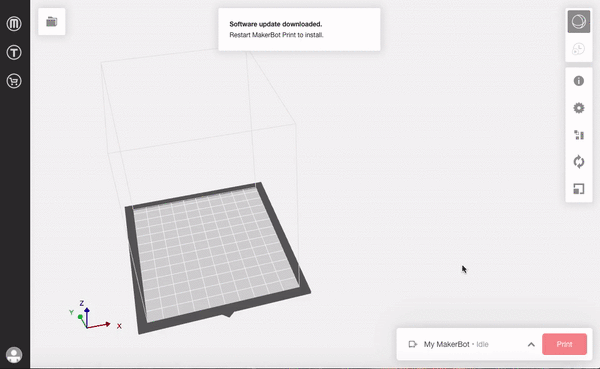Select the Arrange models tool

tap(579, 135)
